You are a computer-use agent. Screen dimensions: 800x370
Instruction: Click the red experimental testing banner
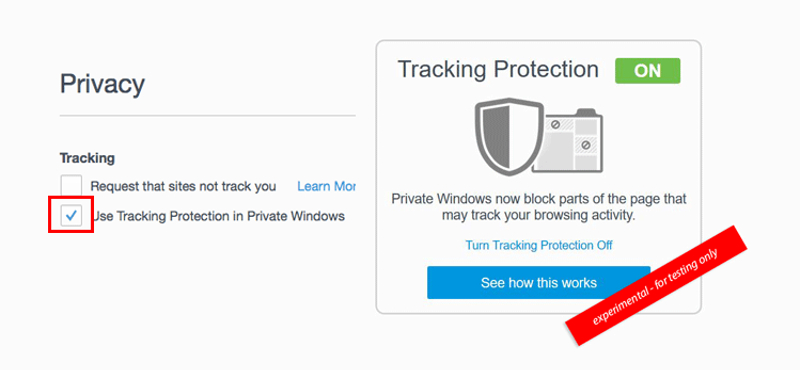click(x=656, y=286)
